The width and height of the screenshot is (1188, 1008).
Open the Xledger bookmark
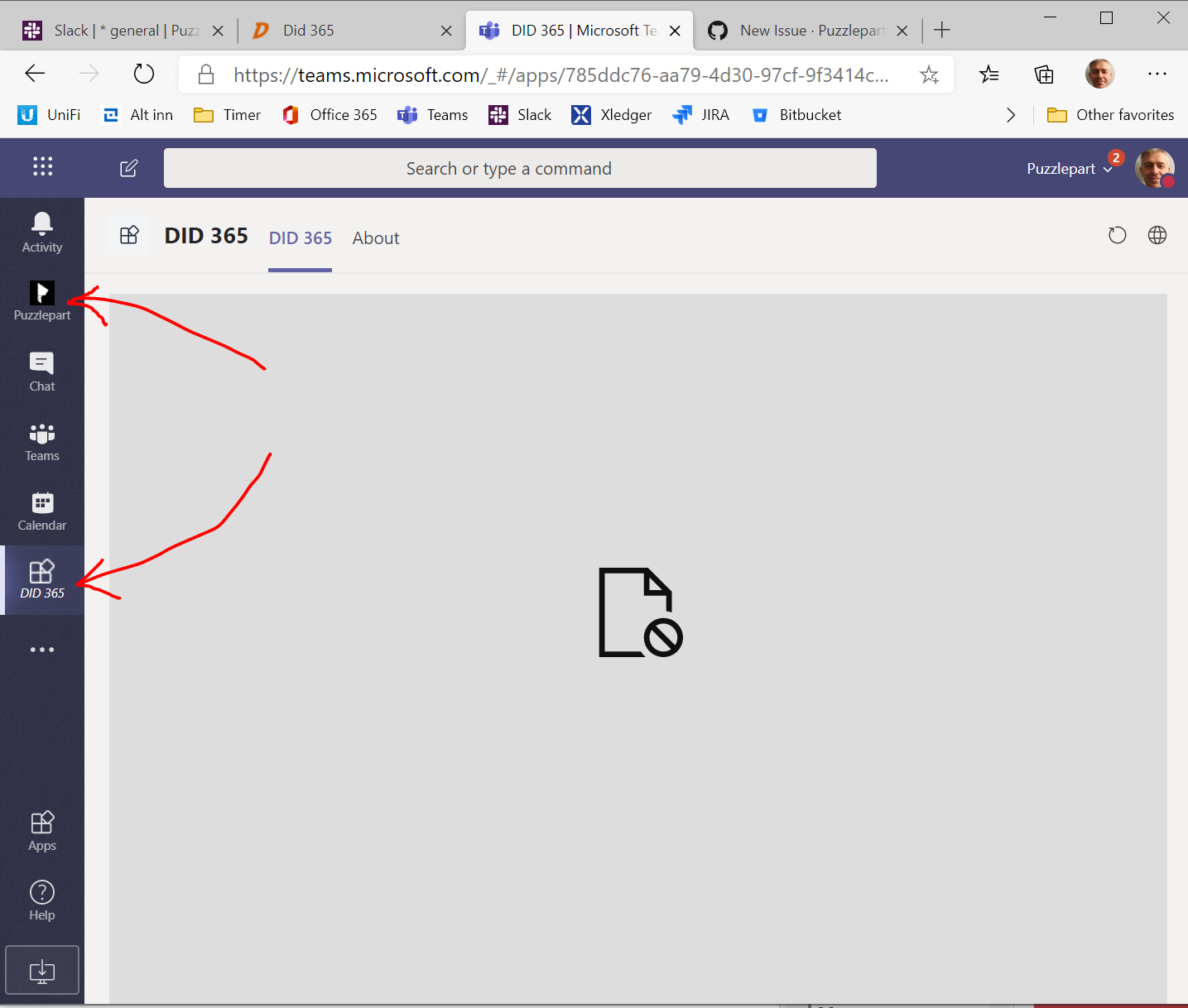[611, 115]
